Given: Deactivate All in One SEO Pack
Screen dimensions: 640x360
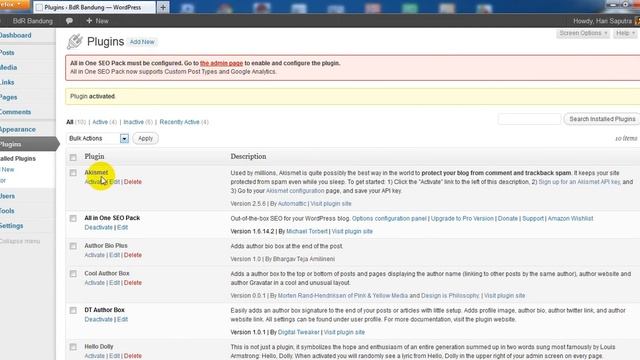Looking at the screenshot, I should (98, 228).
